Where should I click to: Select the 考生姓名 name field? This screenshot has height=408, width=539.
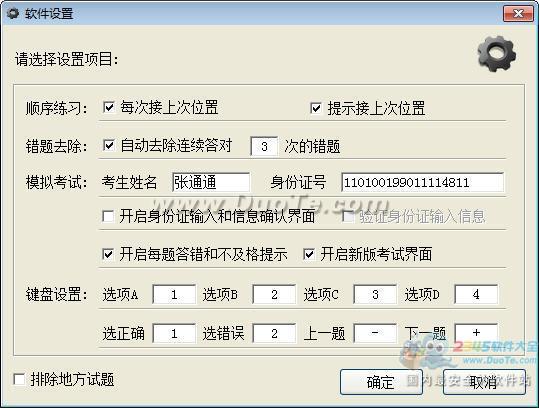click(x=211, y=182)
